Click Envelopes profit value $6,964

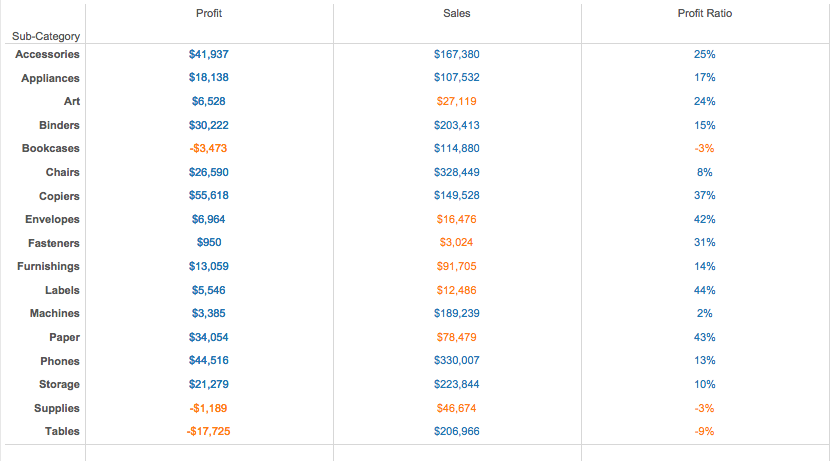[x=209, y=219]
